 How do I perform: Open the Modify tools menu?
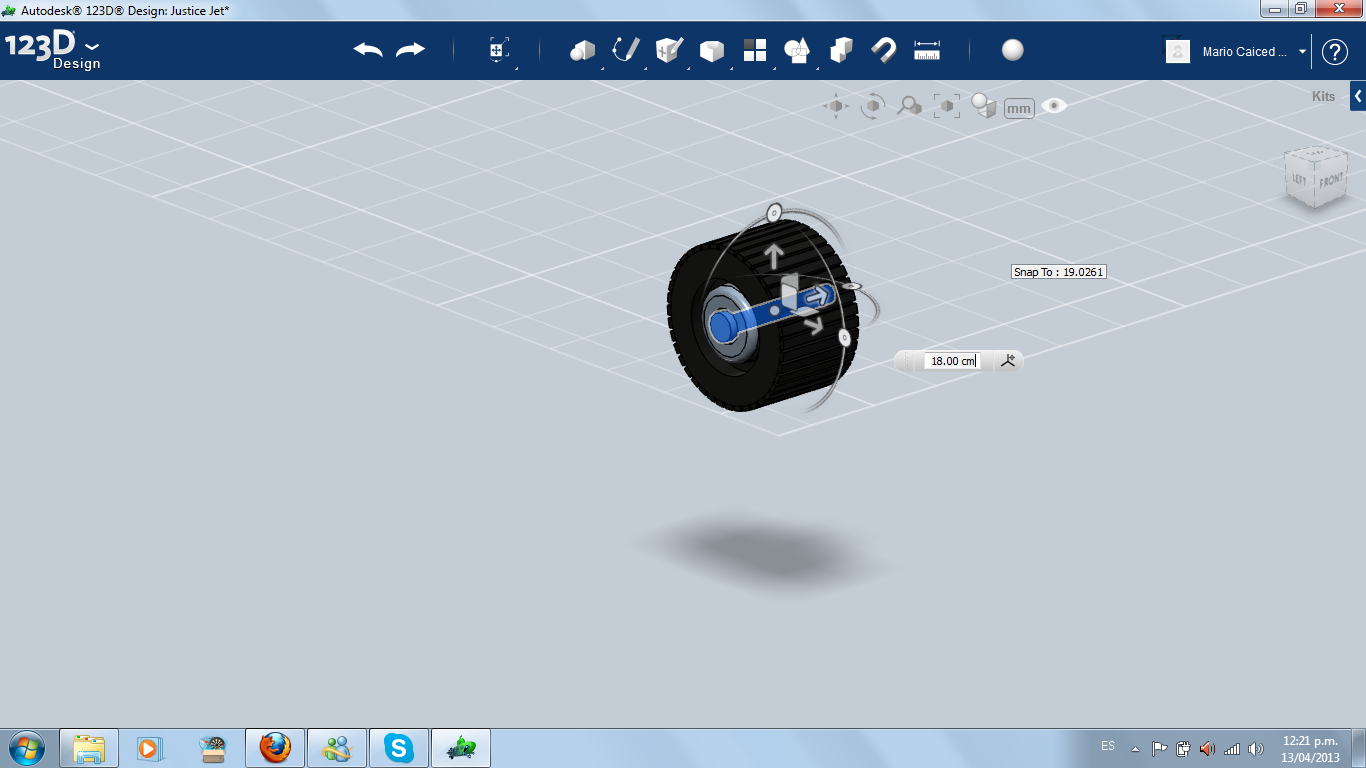[x=712, y=50]
